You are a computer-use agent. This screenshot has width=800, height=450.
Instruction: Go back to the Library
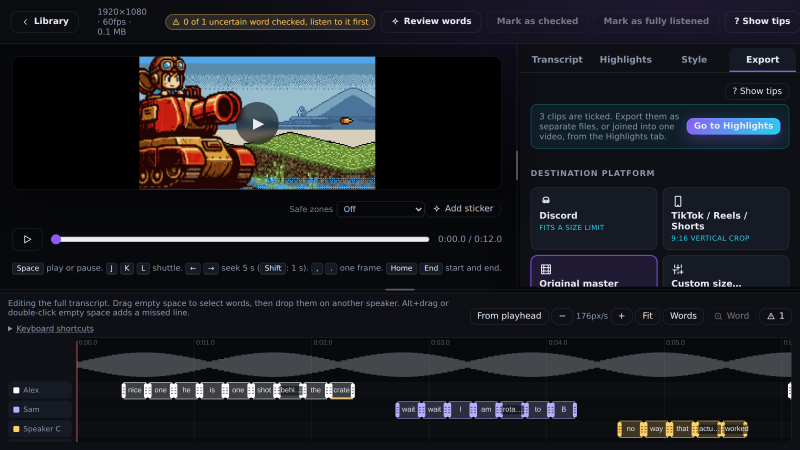click(45, 21)
